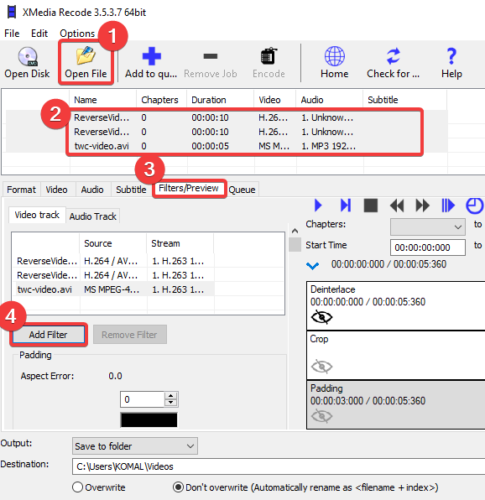Open the Options menu
Screen dimensions: 485x500
(77, 33)
